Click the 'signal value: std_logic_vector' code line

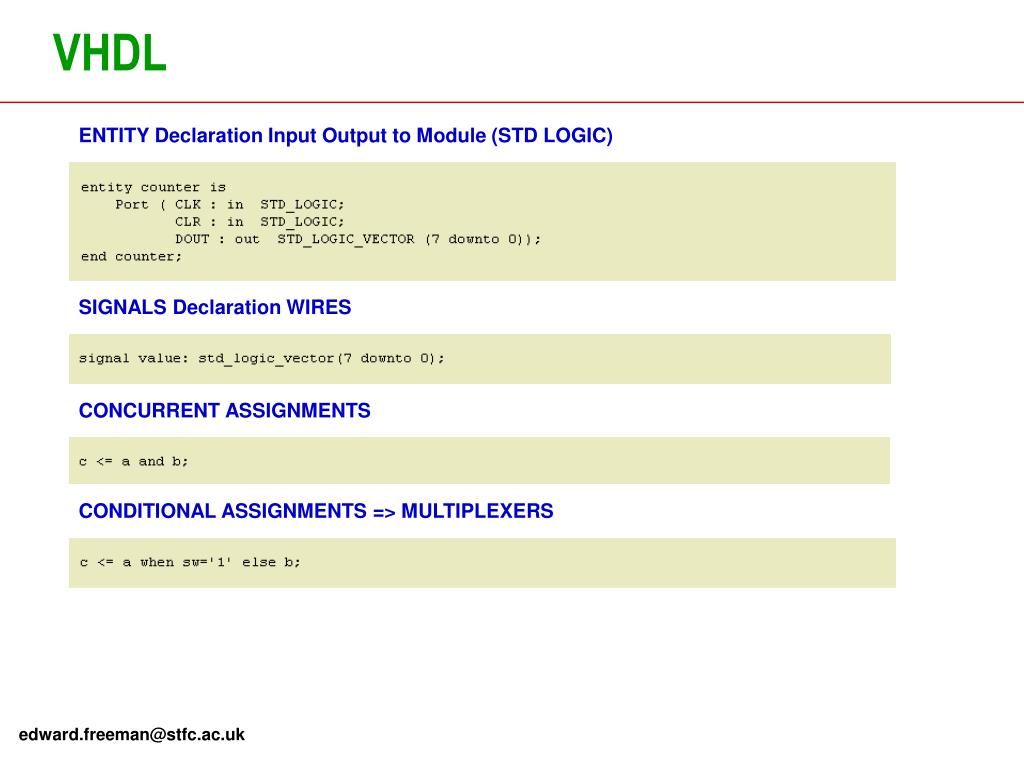pyautogui.click(x=261, y=359)
